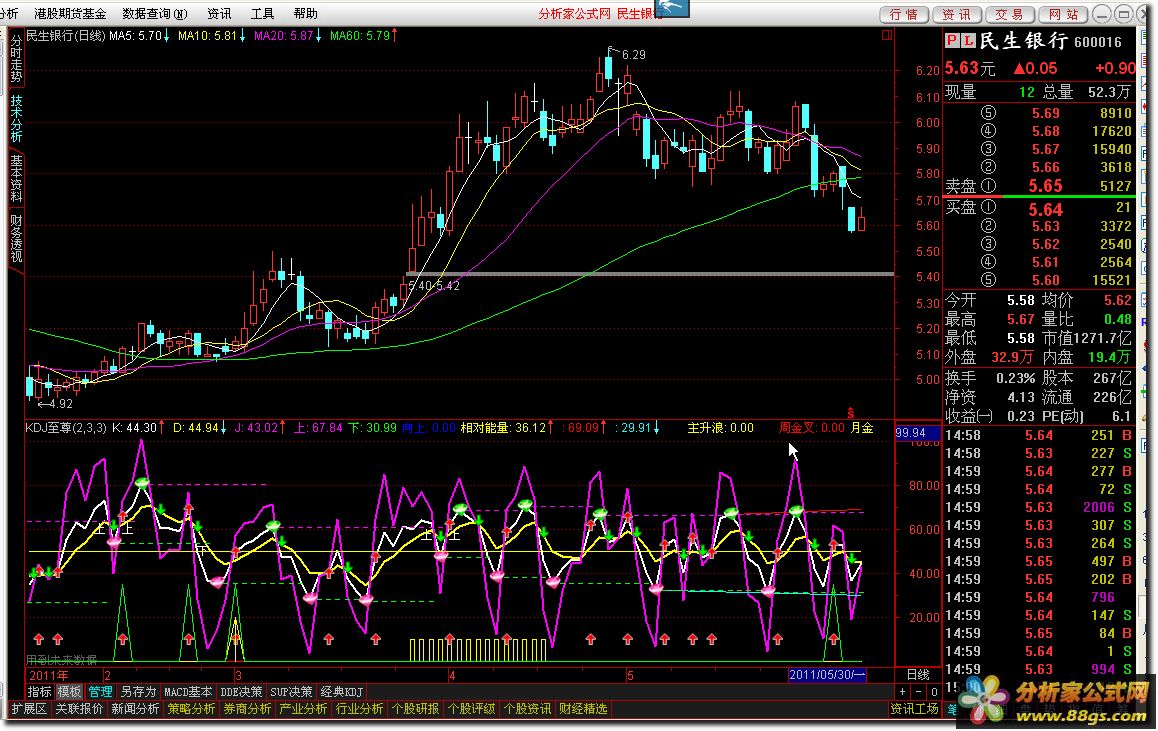Viewport: 1158px width, 731px height.
Task: Click the MA60: 5.79 indicator label
Action: tap(360, 35)
